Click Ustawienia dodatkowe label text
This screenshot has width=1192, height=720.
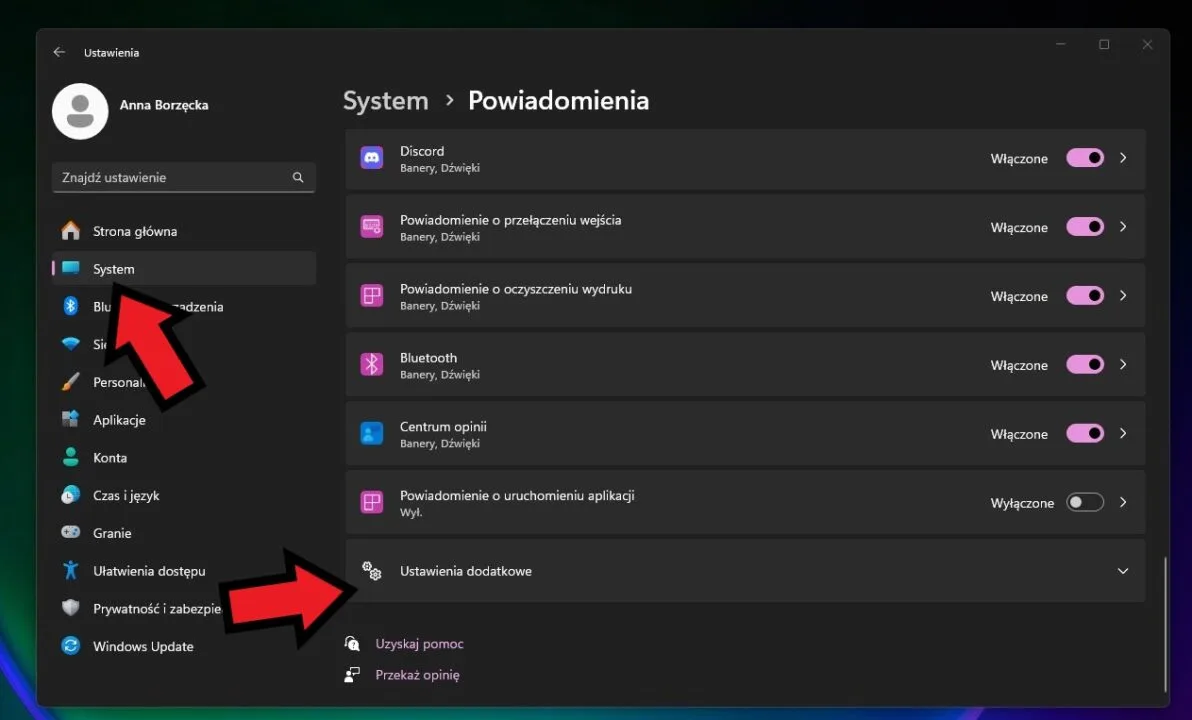point(466,571)
